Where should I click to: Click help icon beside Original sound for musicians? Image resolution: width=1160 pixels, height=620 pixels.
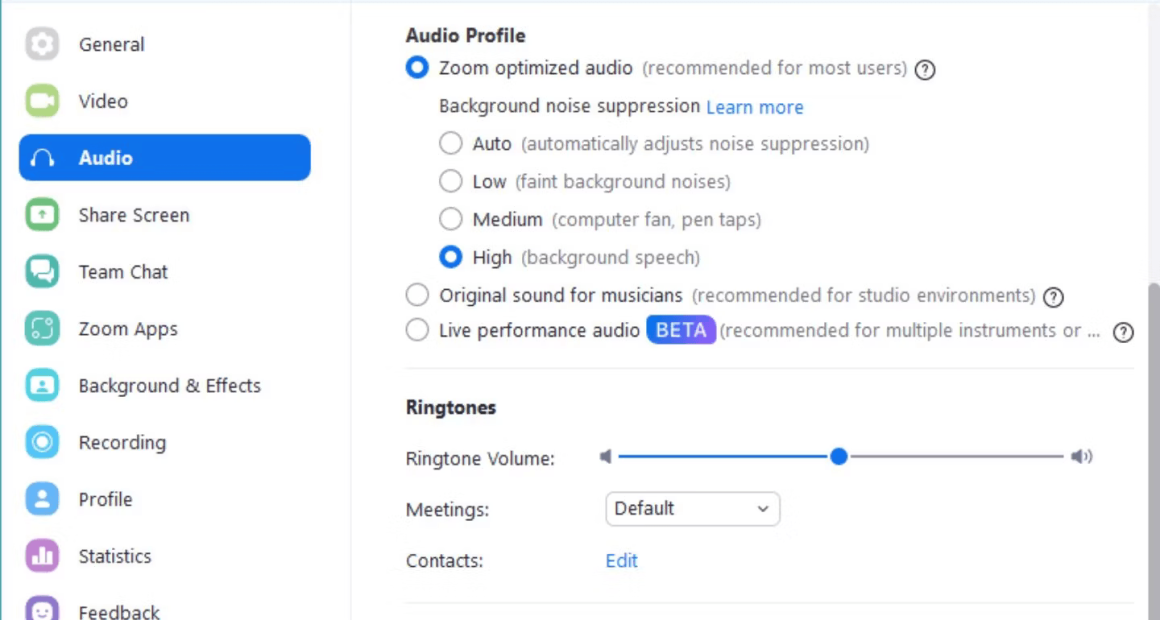[x=1053, y=297]
